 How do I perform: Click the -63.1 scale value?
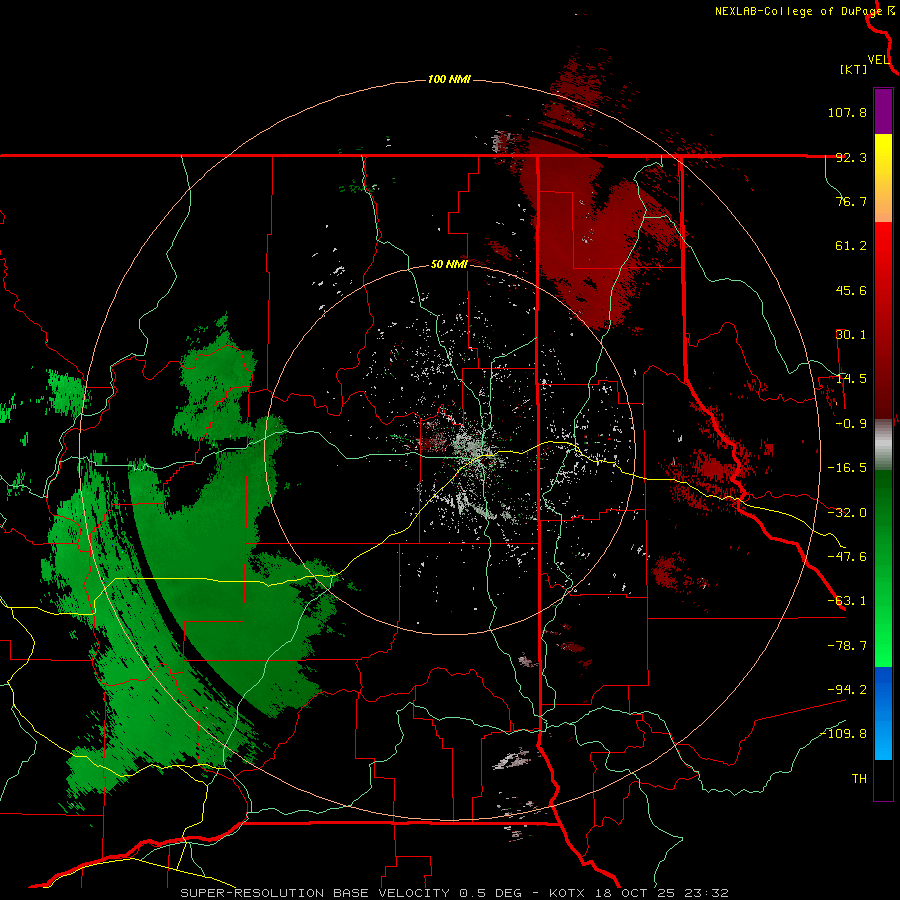[x=847, y=601]
